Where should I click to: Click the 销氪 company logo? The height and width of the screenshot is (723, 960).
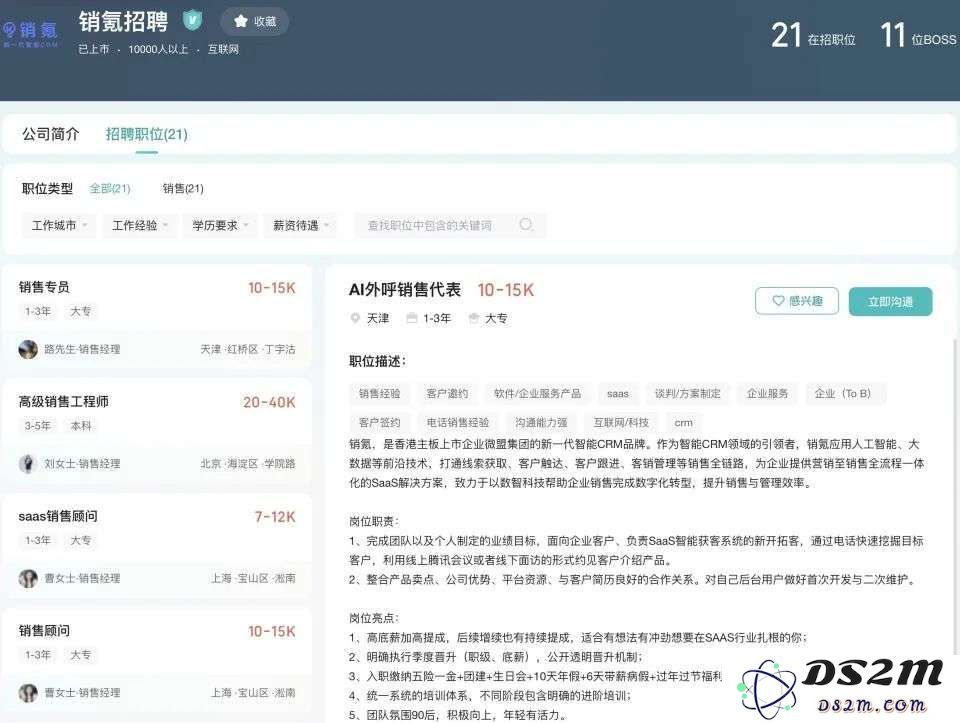pyautogui.click(x=29, y=32)
